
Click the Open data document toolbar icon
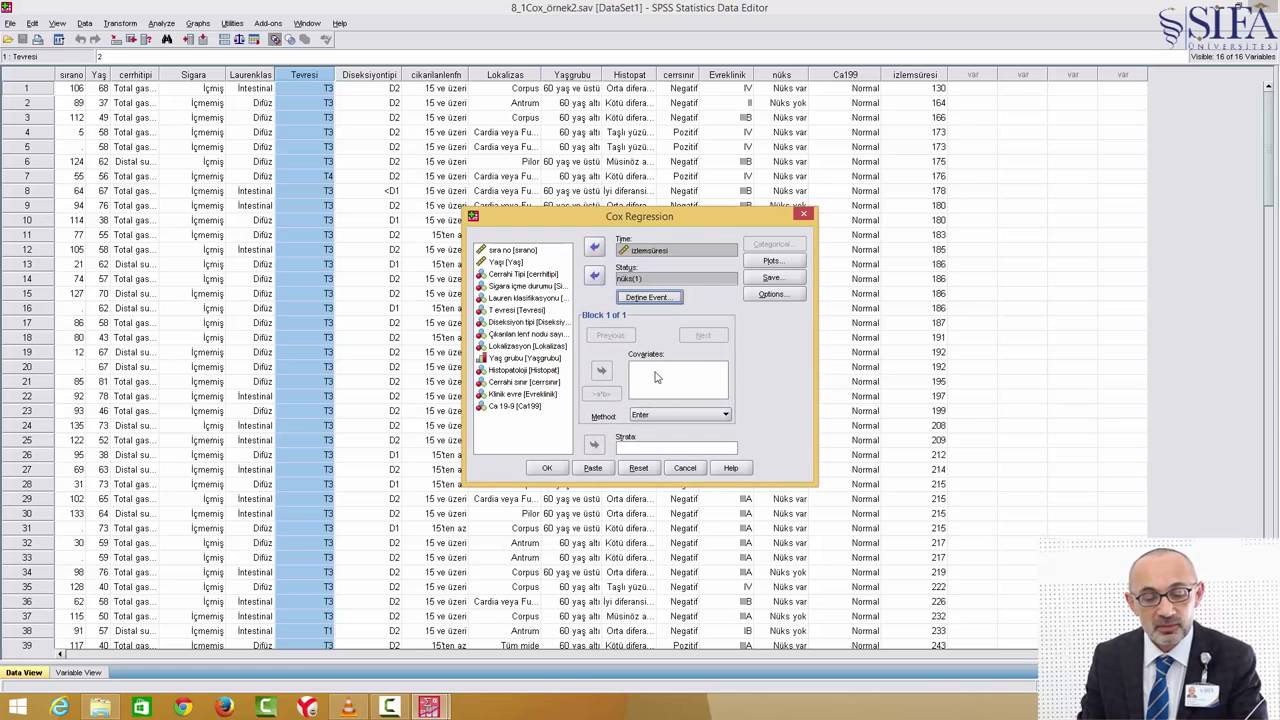(8, 40)
